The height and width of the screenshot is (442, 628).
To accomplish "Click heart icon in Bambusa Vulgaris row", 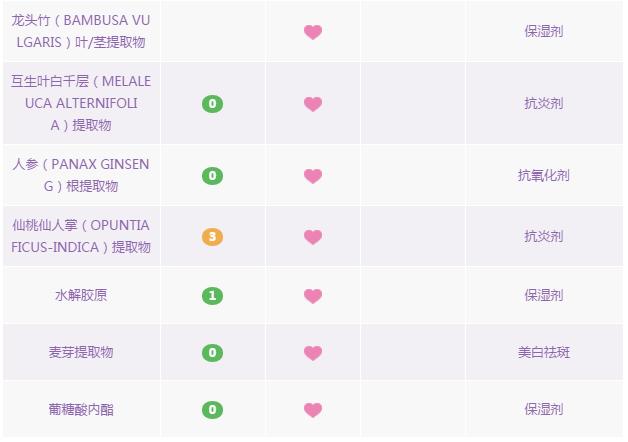I will coord(313,32).
